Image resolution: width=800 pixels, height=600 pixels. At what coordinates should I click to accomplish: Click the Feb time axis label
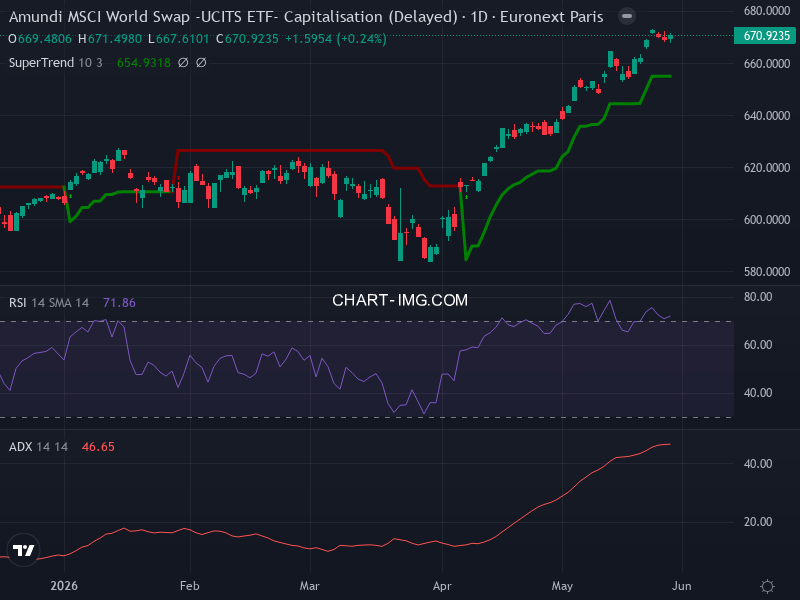pyautogui.click(x=190, y=586)
